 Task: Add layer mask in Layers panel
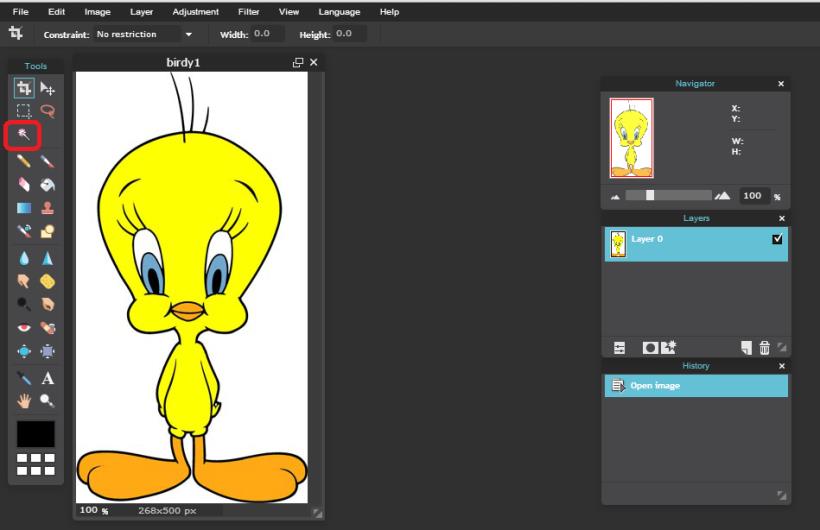pyautogui.click(x=649, y=347)
